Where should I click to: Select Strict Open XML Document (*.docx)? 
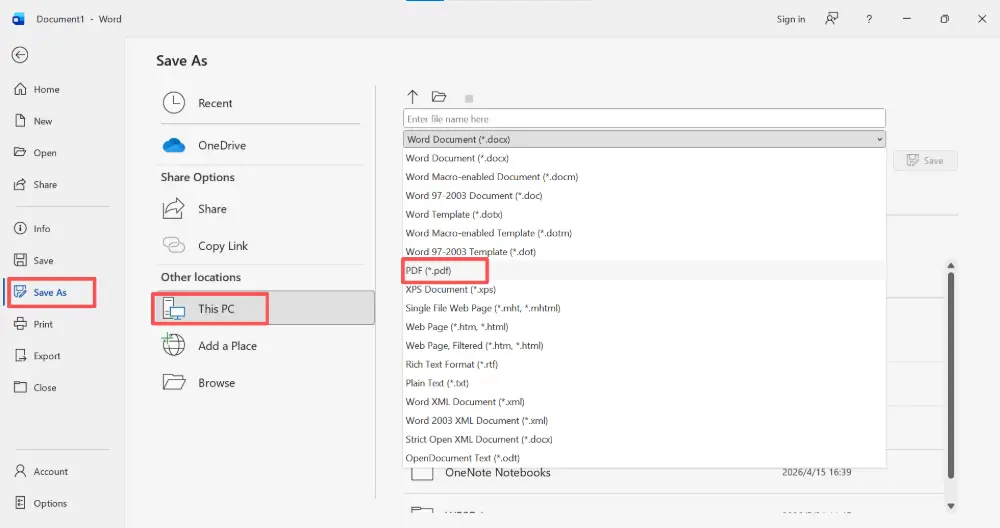(644, 439)
